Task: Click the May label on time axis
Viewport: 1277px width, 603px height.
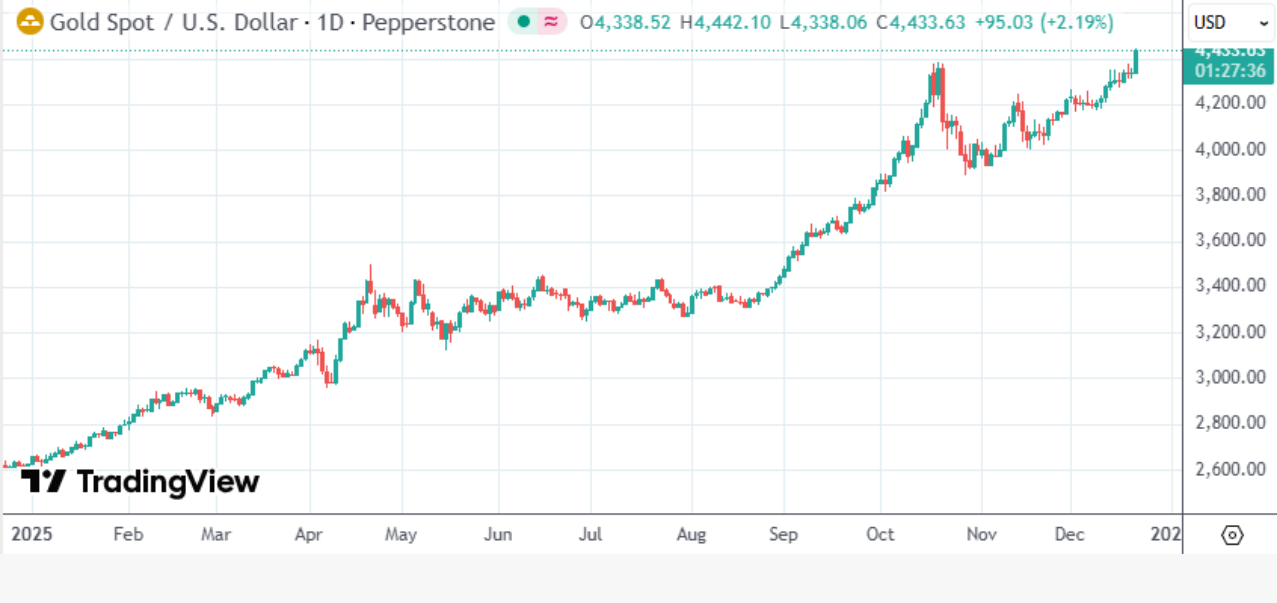Action: click(x=401, y=535)
